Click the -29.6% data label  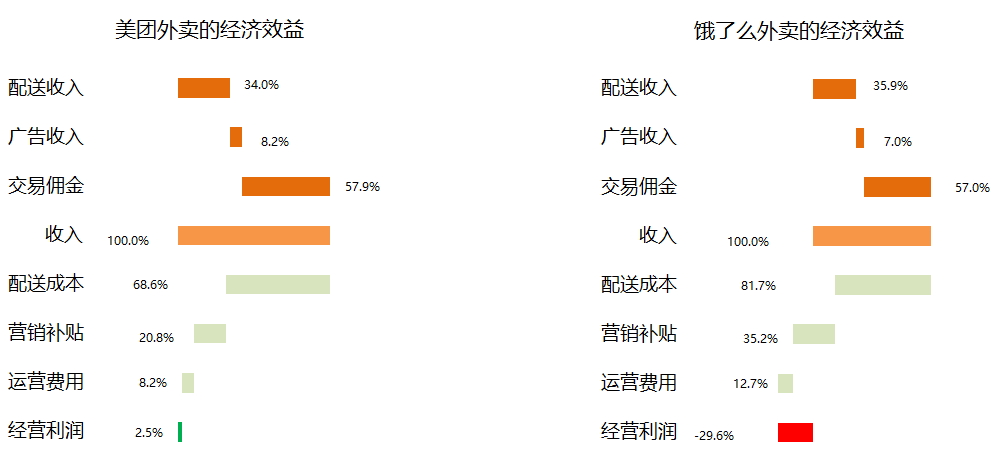714,435
